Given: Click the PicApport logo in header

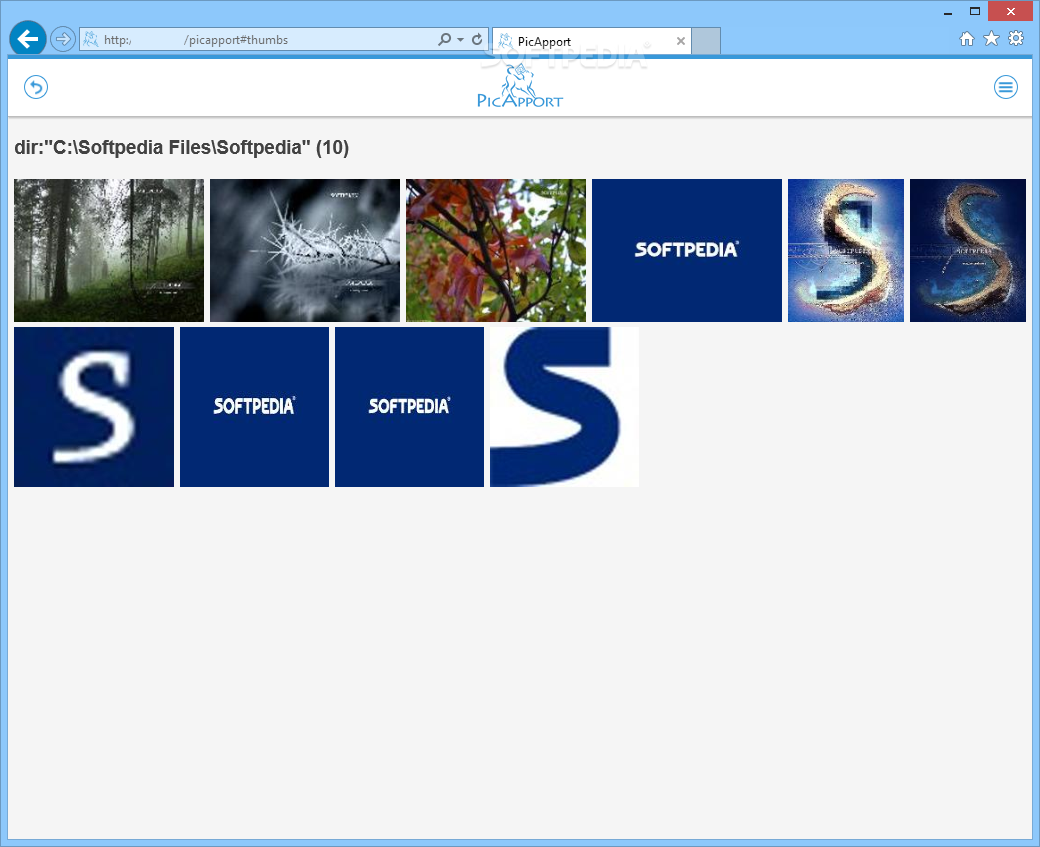Looking at the screenshot, I should point(520,86).
